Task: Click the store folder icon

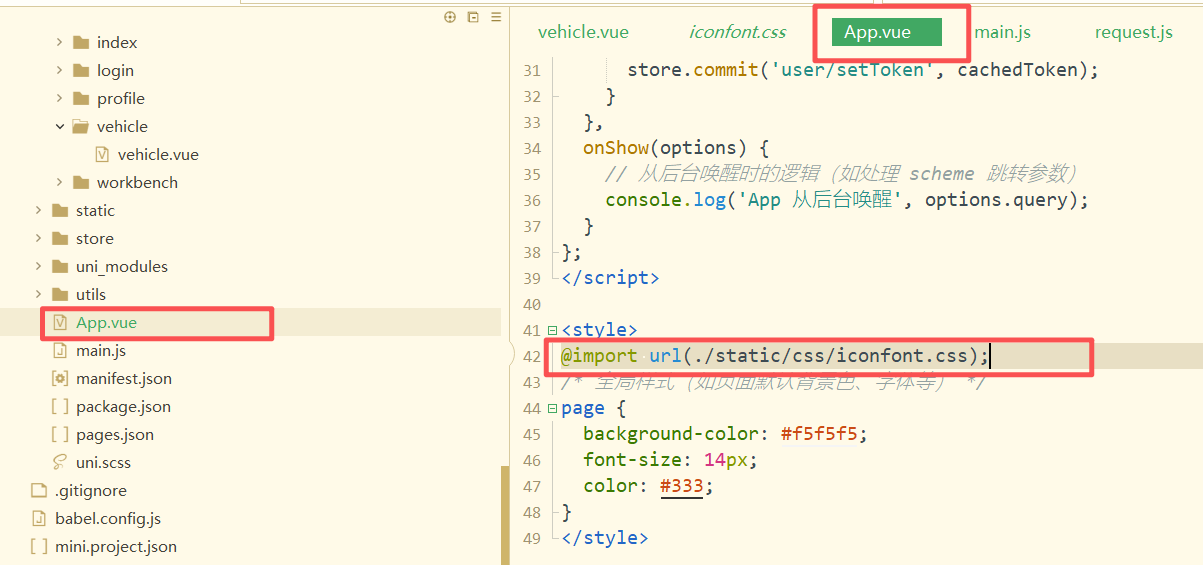Action: point(60,238)
